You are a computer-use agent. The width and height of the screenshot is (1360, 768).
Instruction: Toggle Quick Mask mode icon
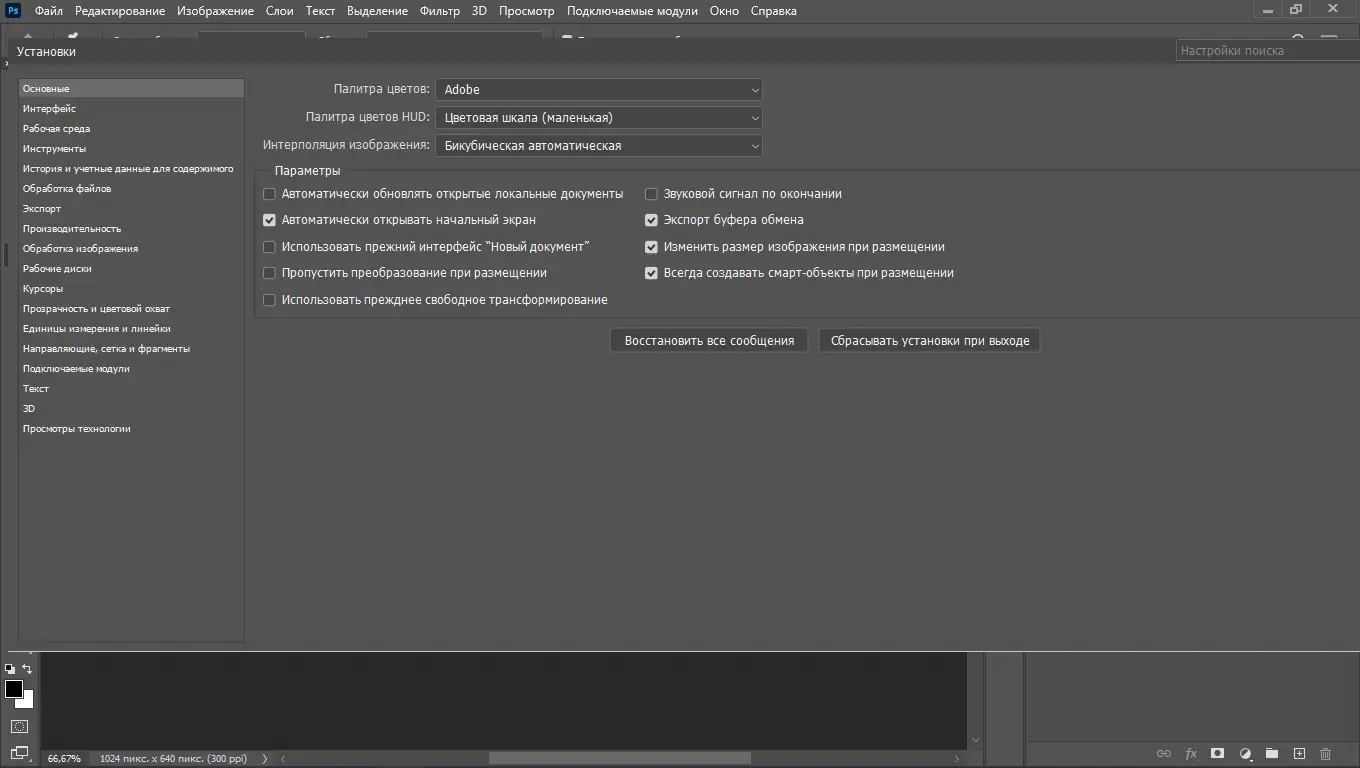click(x=19, y=726)
